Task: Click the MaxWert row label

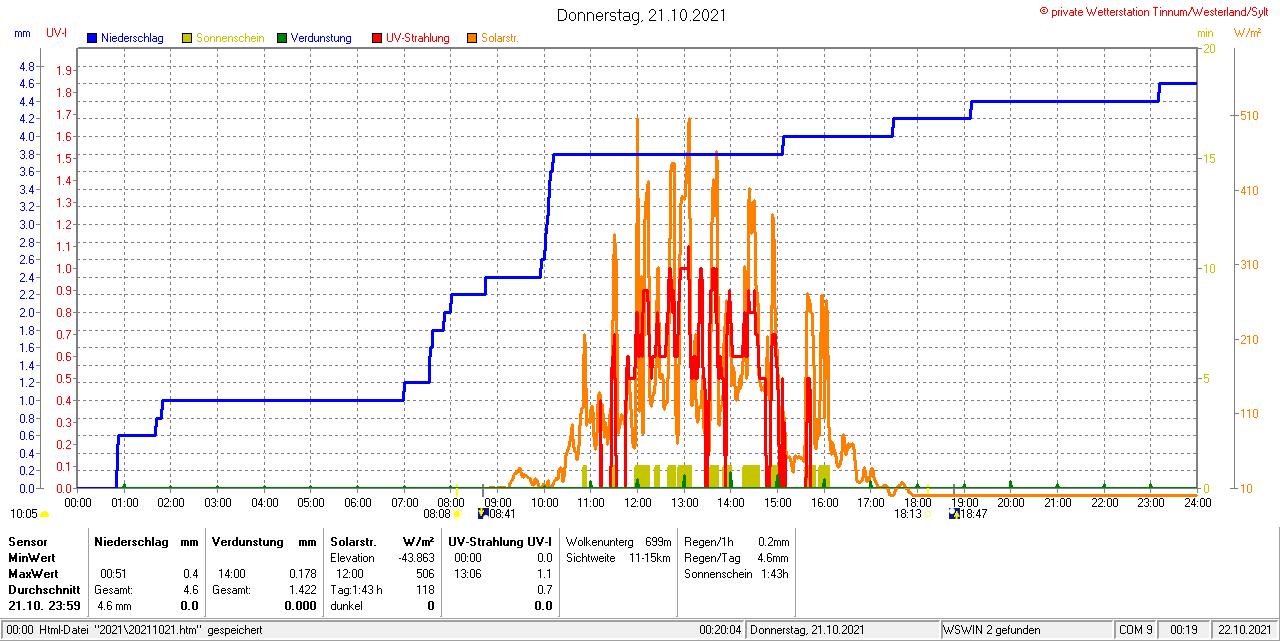Action: tap(34, 574)
